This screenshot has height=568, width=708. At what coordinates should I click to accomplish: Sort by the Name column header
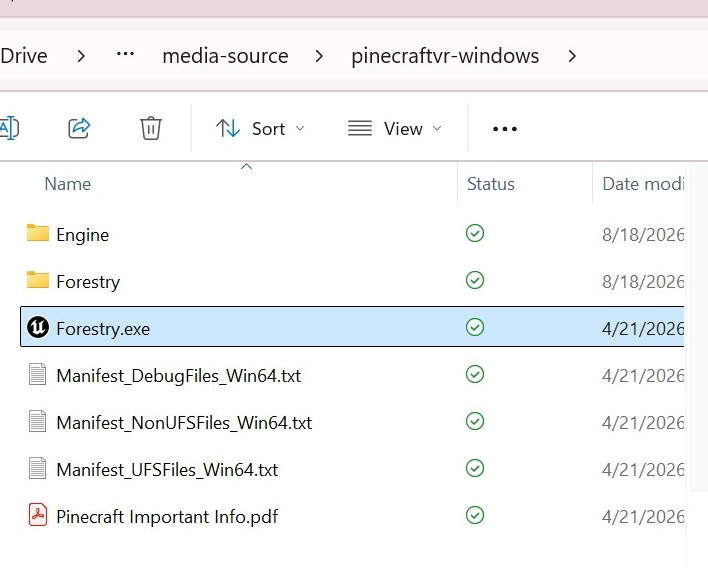click(x=68, y=184)
